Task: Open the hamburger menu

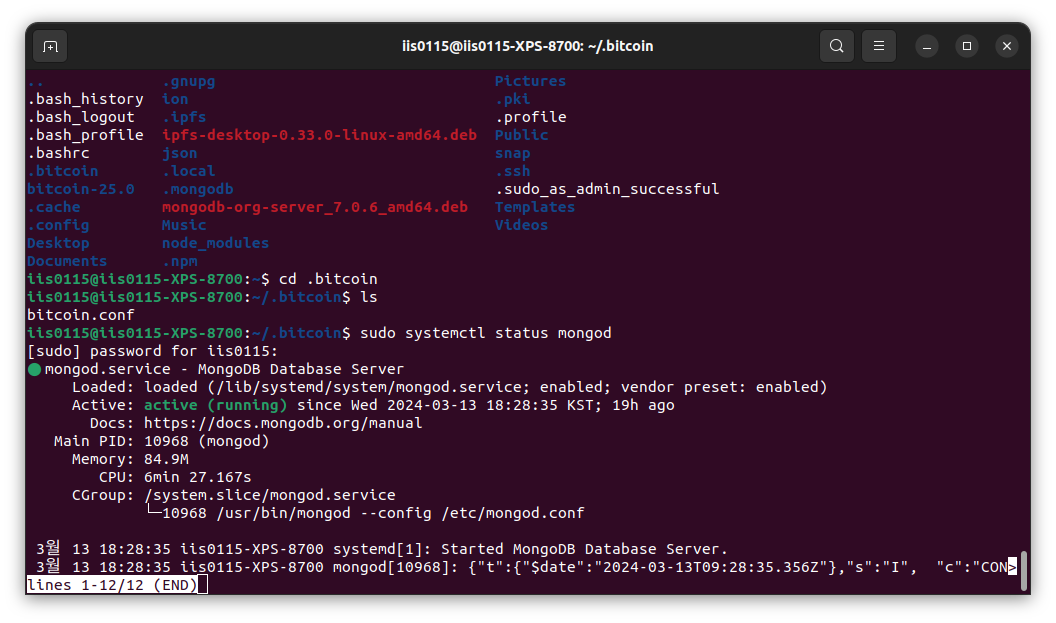Action: point(879,46)
